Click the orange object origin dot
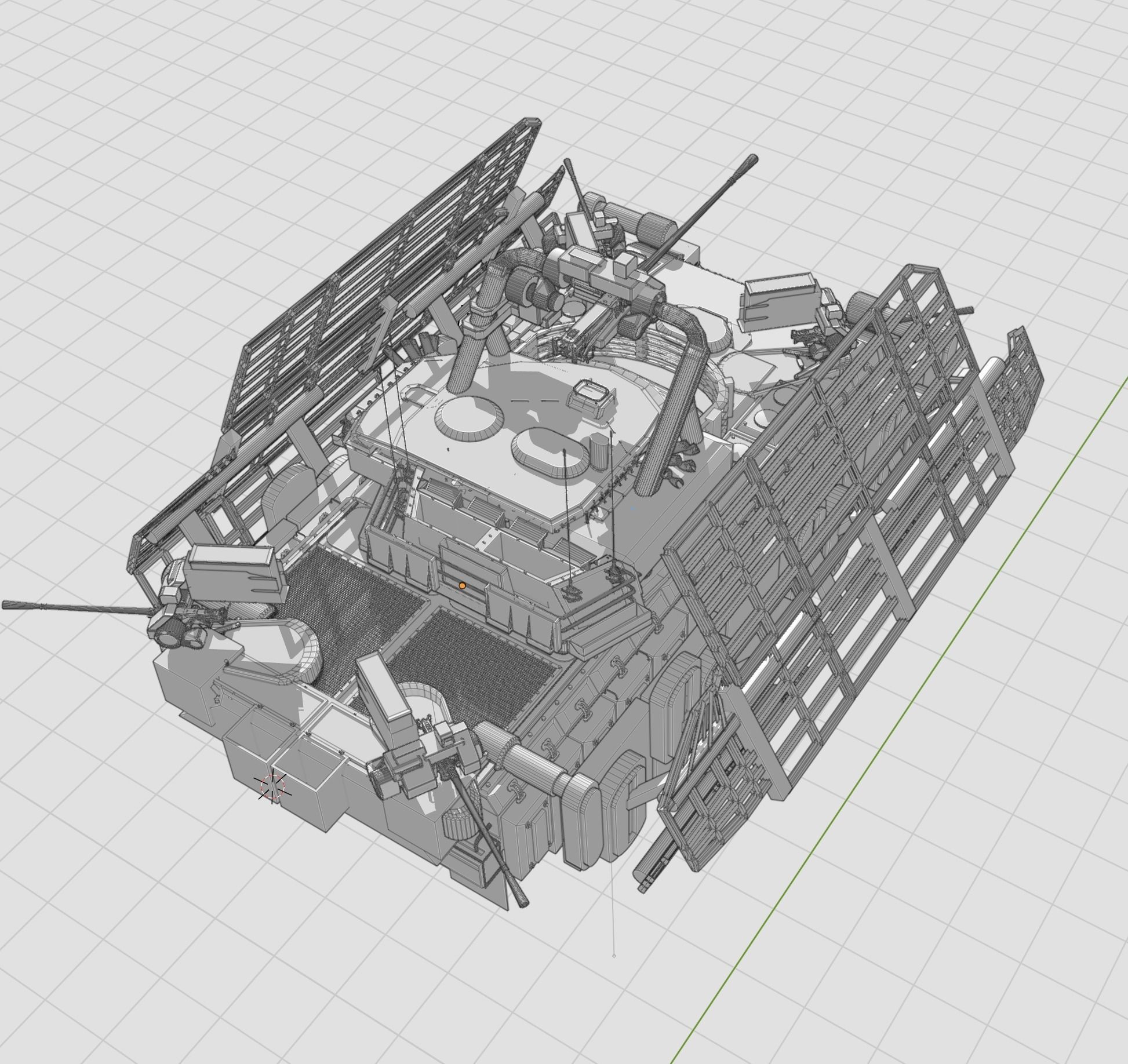This screenshot has height=1064, width=1128. [x=462, y=586]
